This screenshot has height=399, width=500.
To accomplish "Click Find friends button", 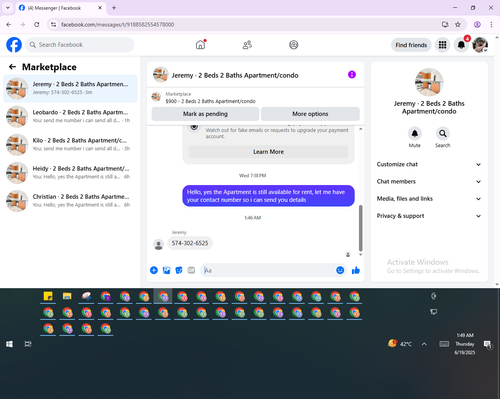I will (411, 45).
